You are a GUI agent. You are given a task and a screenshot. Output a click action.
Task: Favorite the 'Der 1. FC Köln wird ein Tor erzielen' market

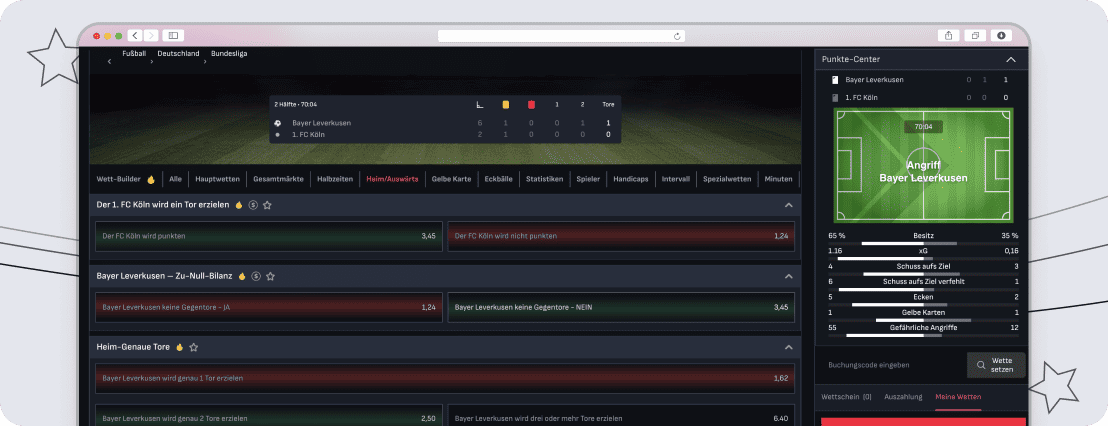tap(267, 205)
